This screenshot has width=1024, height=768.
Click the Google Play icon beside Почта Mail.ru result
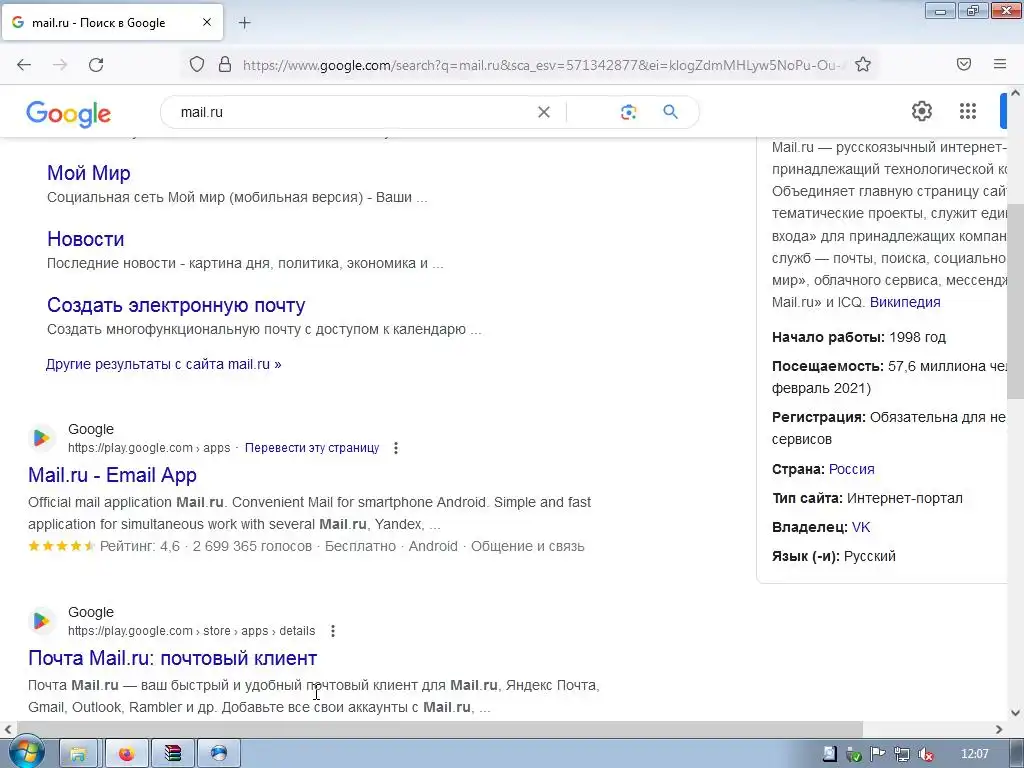click(41, 620)
